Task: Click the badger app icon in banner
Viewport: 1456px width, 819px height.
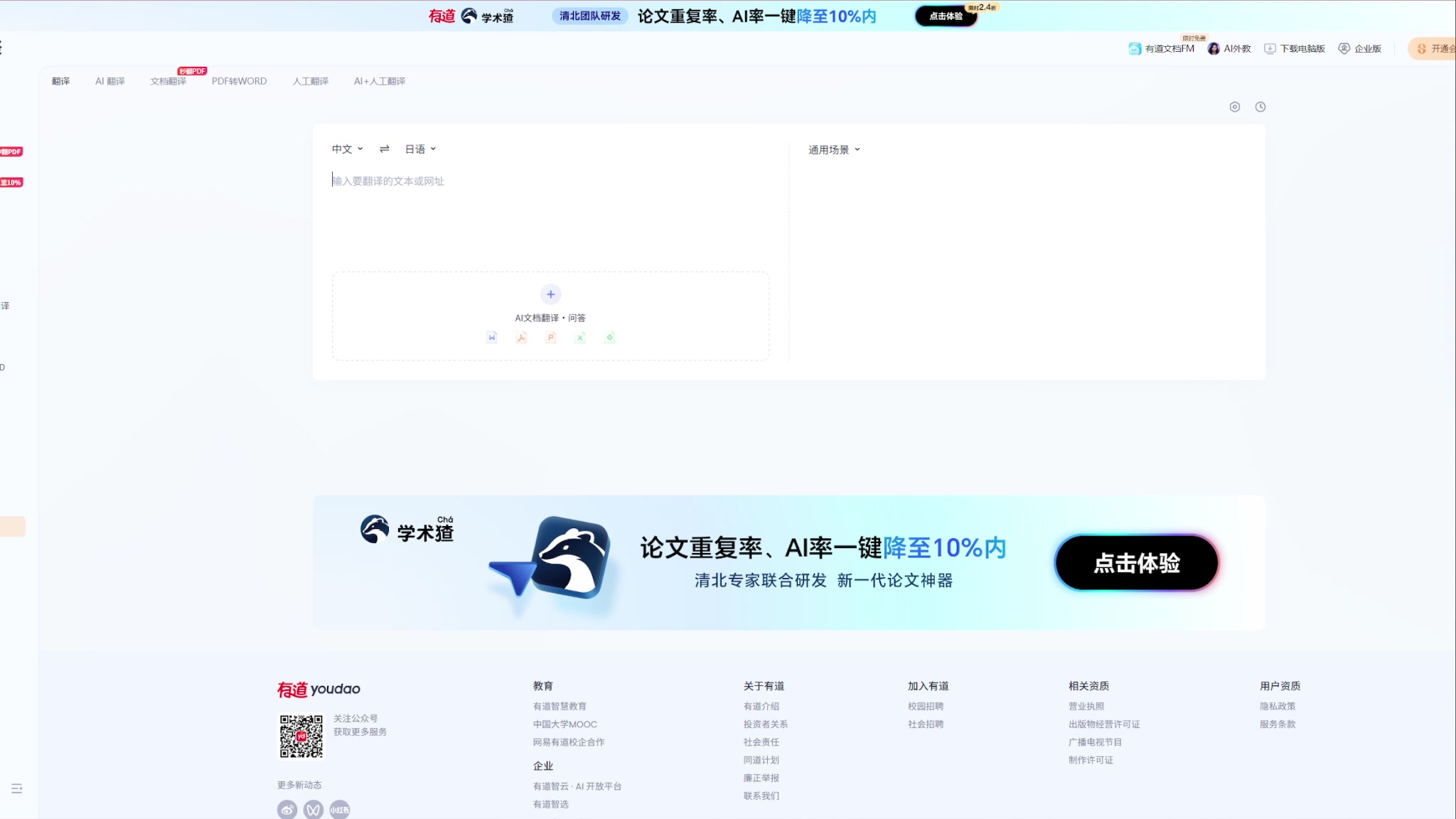Action: [570, 558]
